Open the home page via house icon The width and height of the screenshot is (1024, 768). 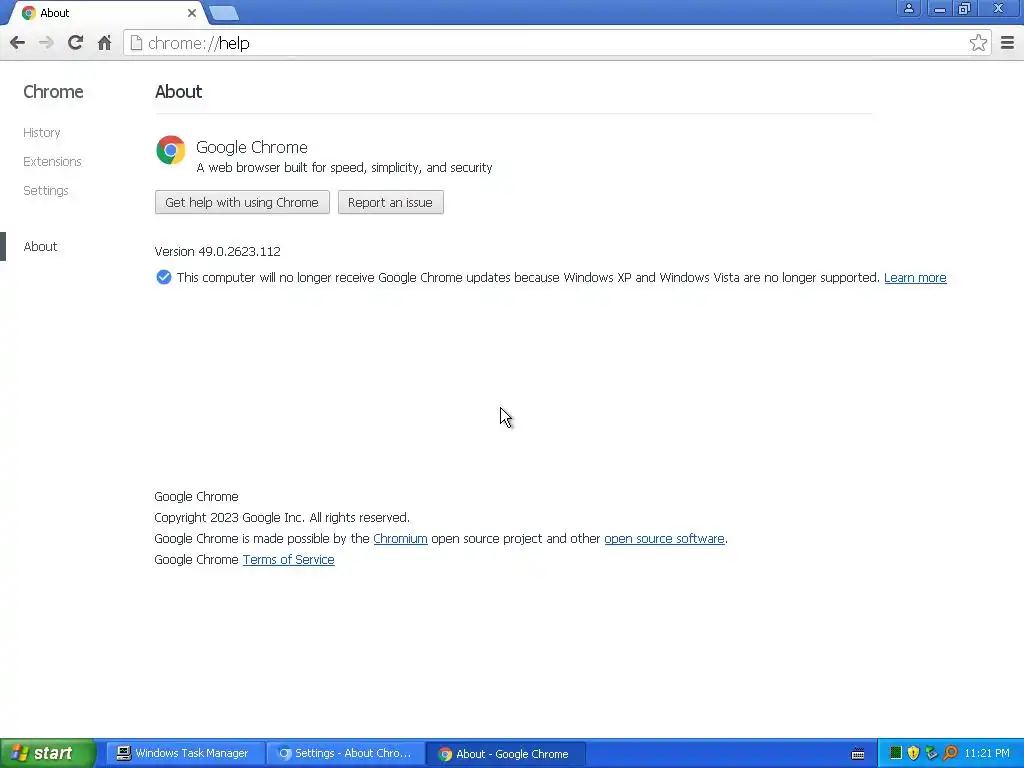[104, 43]
